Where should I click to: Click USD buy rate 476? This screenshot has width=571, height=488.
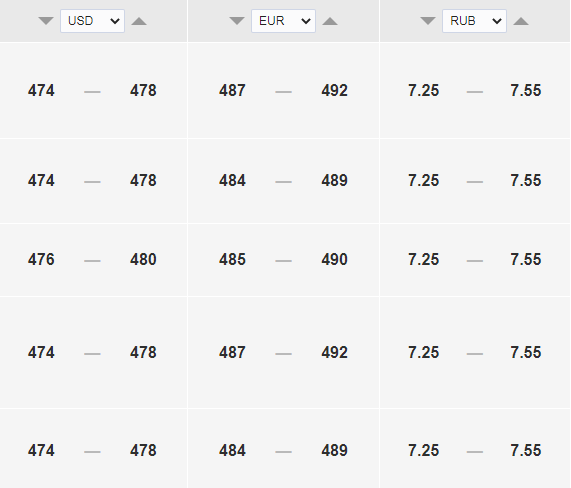point(41,260)
